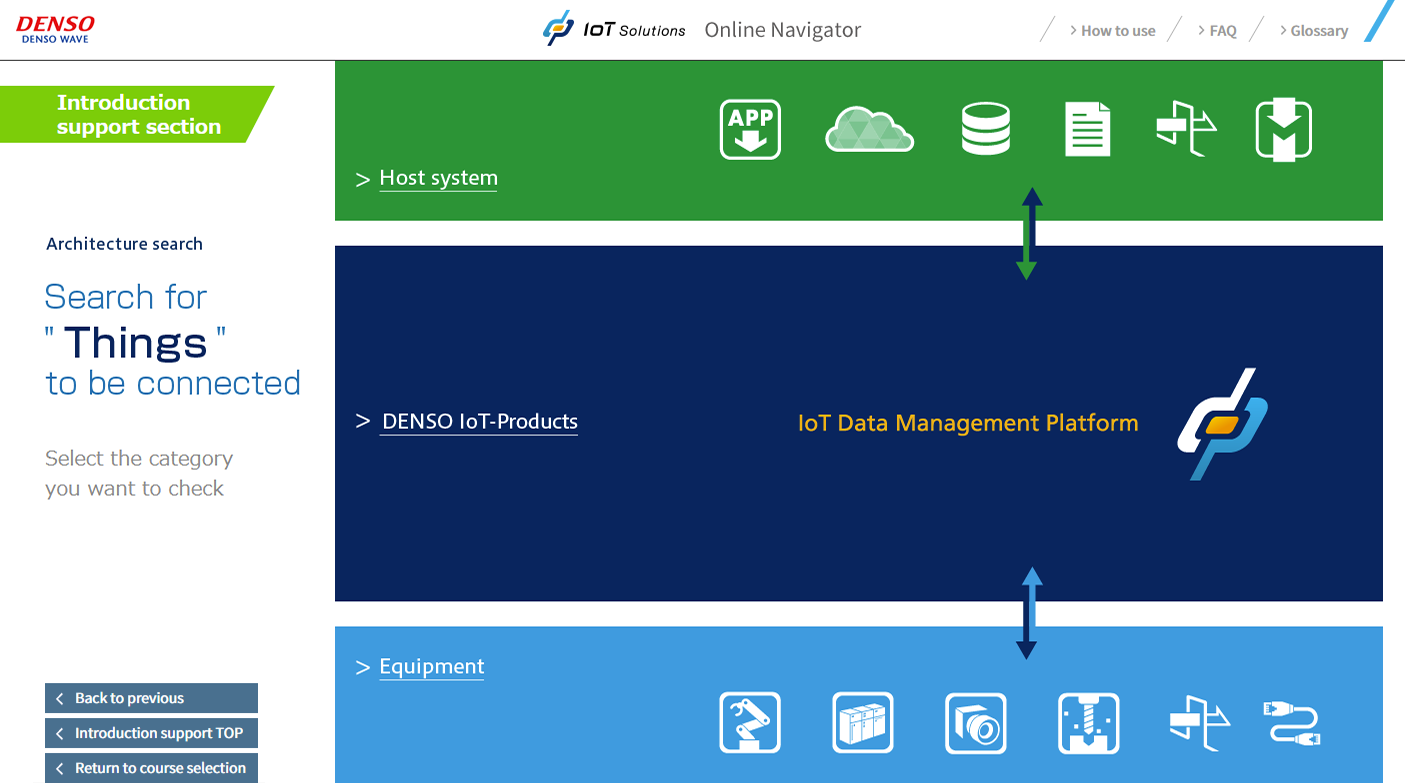Select the robot arm icon in Equipment

750,723
